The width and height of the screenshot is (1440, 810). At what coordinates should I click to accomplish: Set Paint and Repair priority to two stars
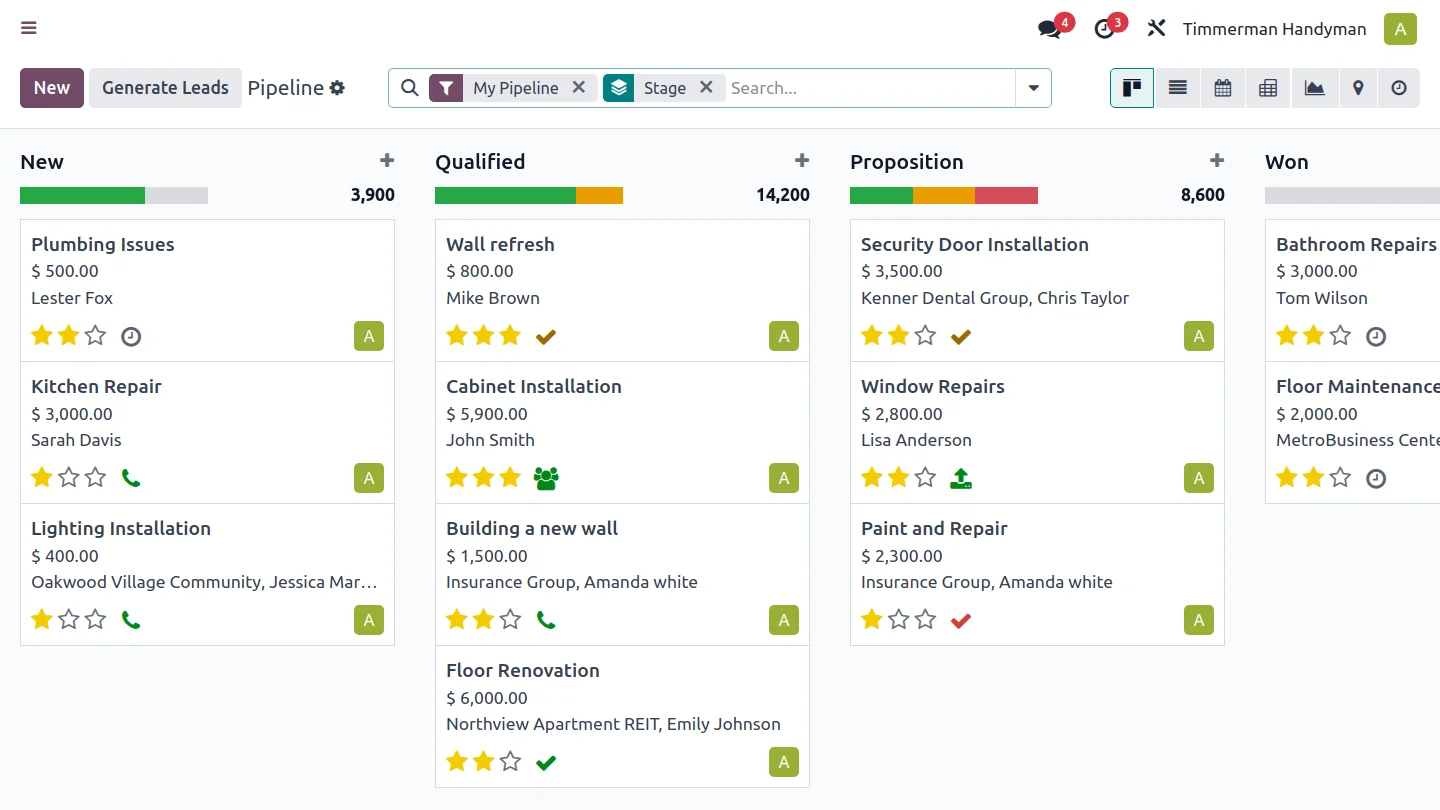click(898, 620)
